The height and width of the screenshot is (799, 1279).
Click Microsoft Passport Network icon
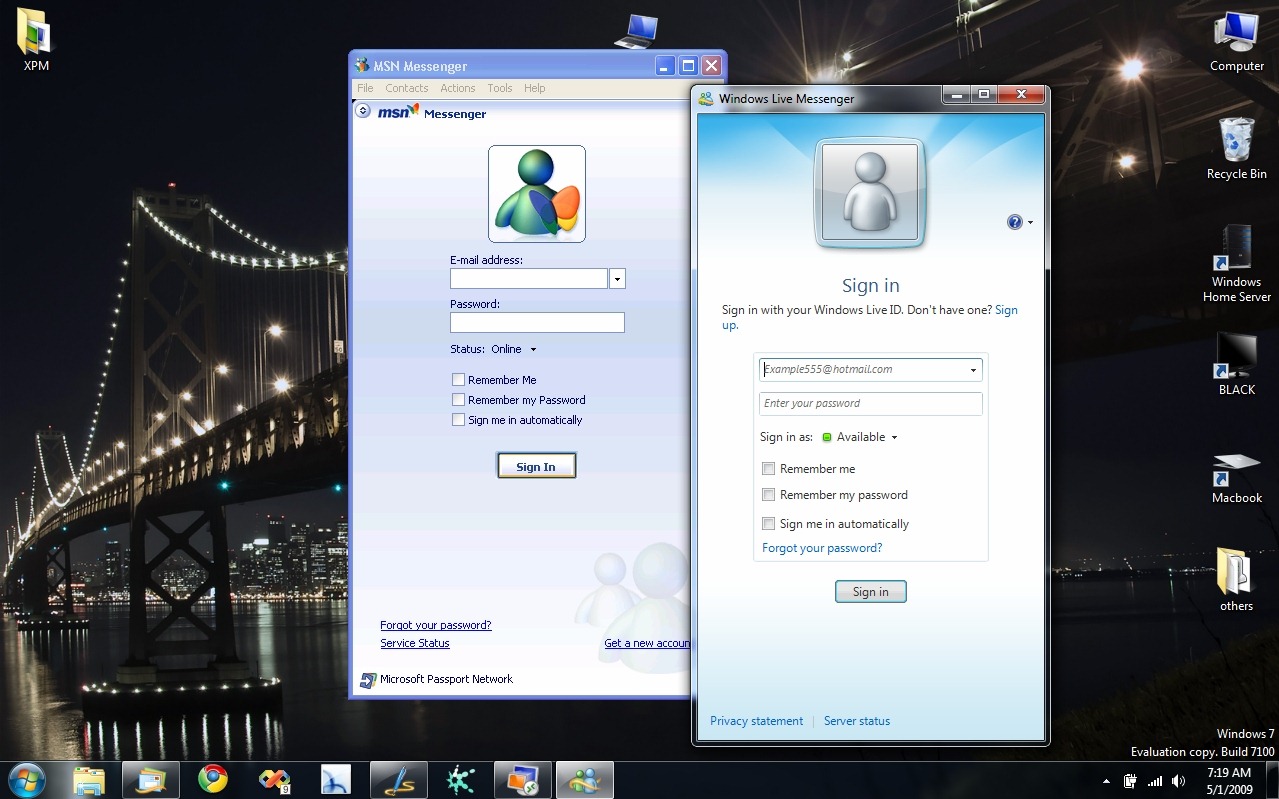tap(368, 680)
